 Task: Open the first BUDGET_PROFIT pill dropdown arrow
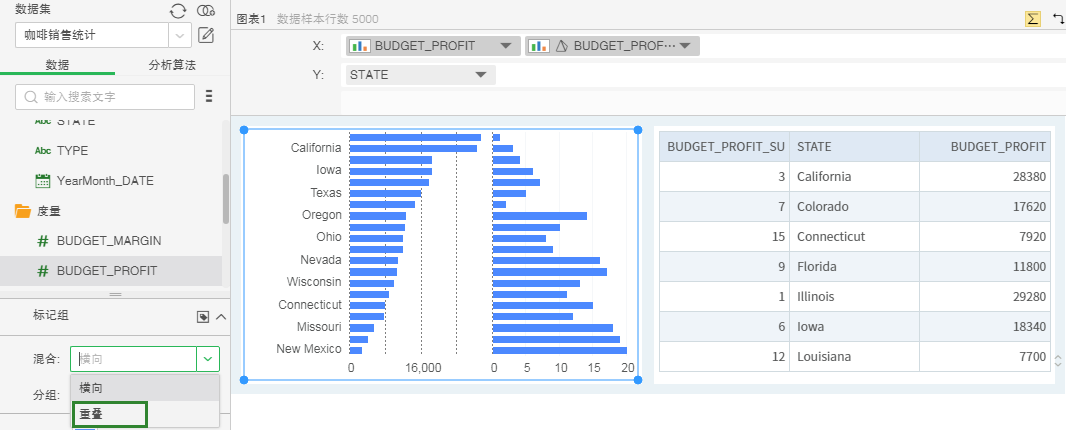505,46
